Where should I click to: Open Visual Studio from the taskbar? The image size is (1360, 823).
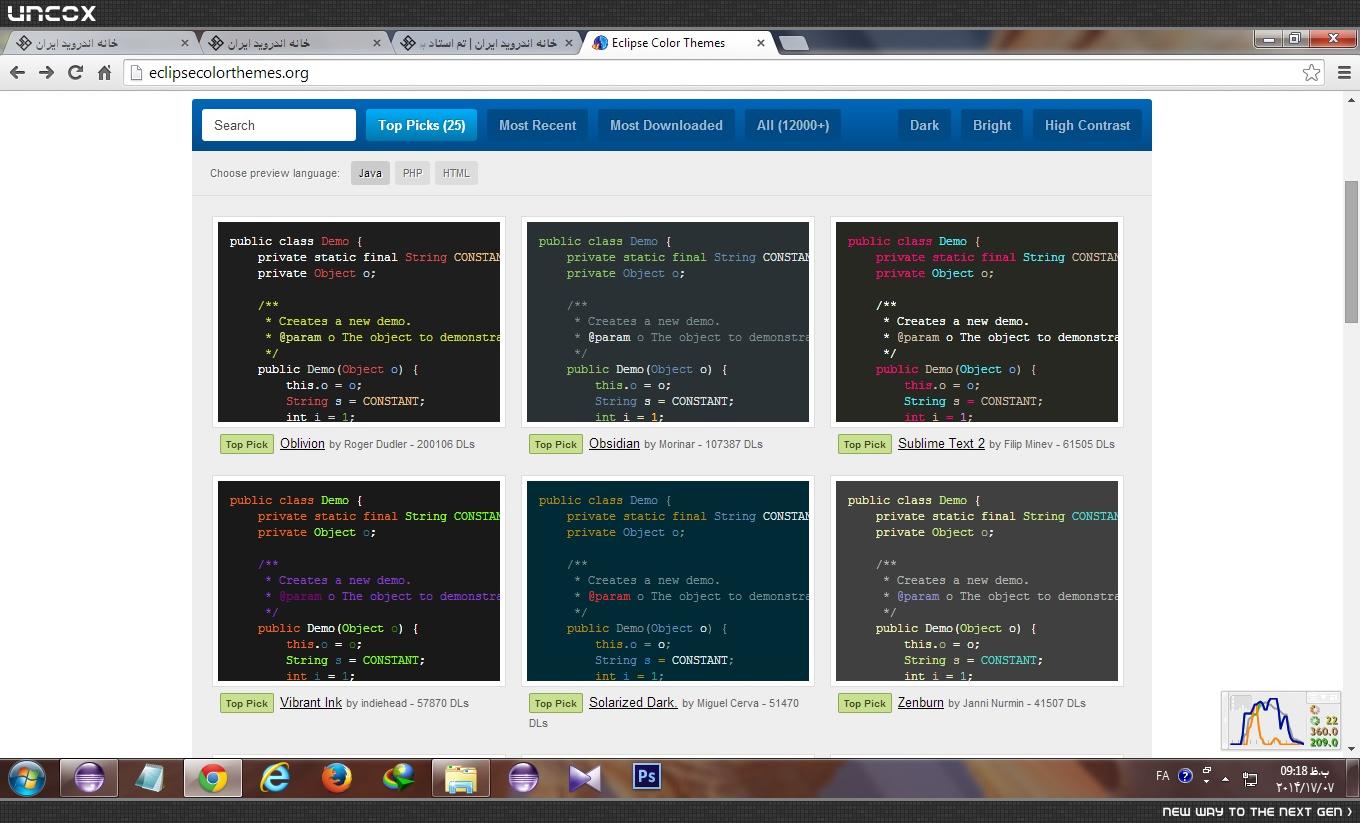pos(584,777)
